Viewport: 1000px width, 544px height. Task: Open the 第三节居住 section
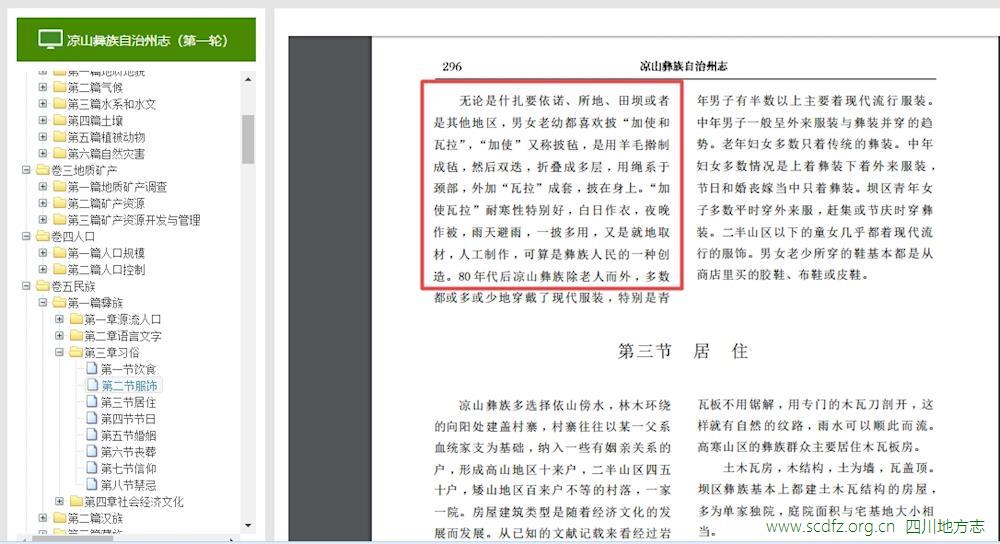[x=128, y=402]
